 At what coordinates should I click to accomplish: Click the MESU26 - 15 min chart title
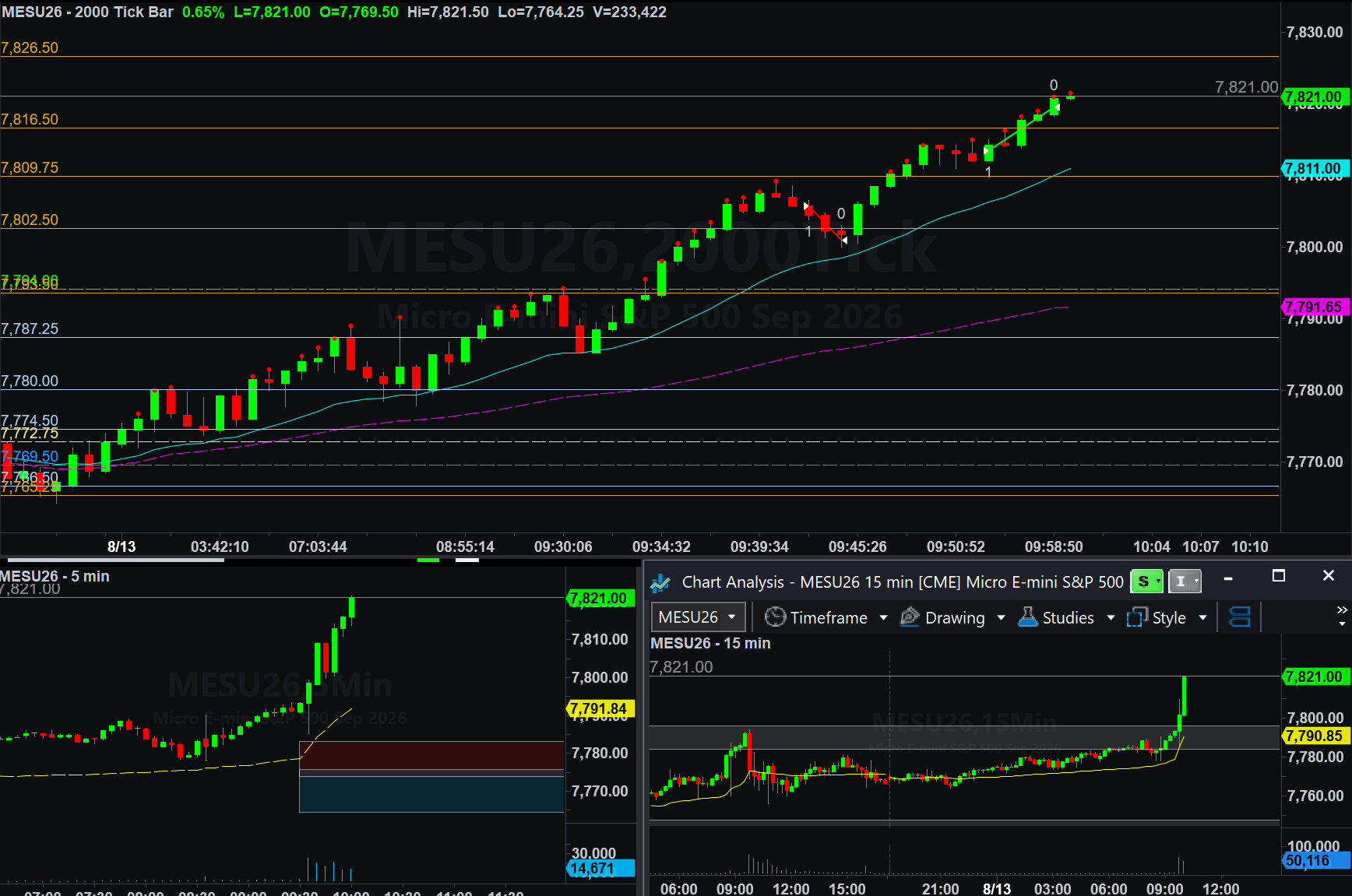click(x=710, y=643)
